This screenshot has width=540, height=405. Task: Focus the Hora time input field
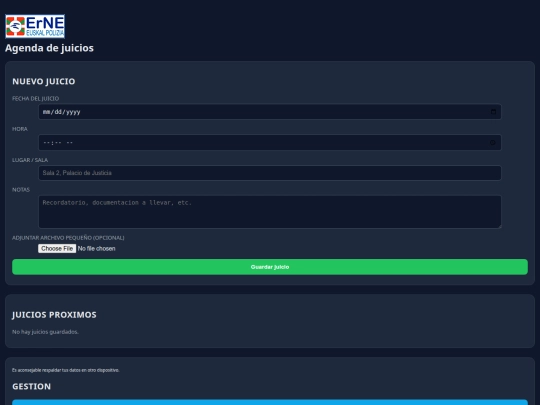(270, 143)
